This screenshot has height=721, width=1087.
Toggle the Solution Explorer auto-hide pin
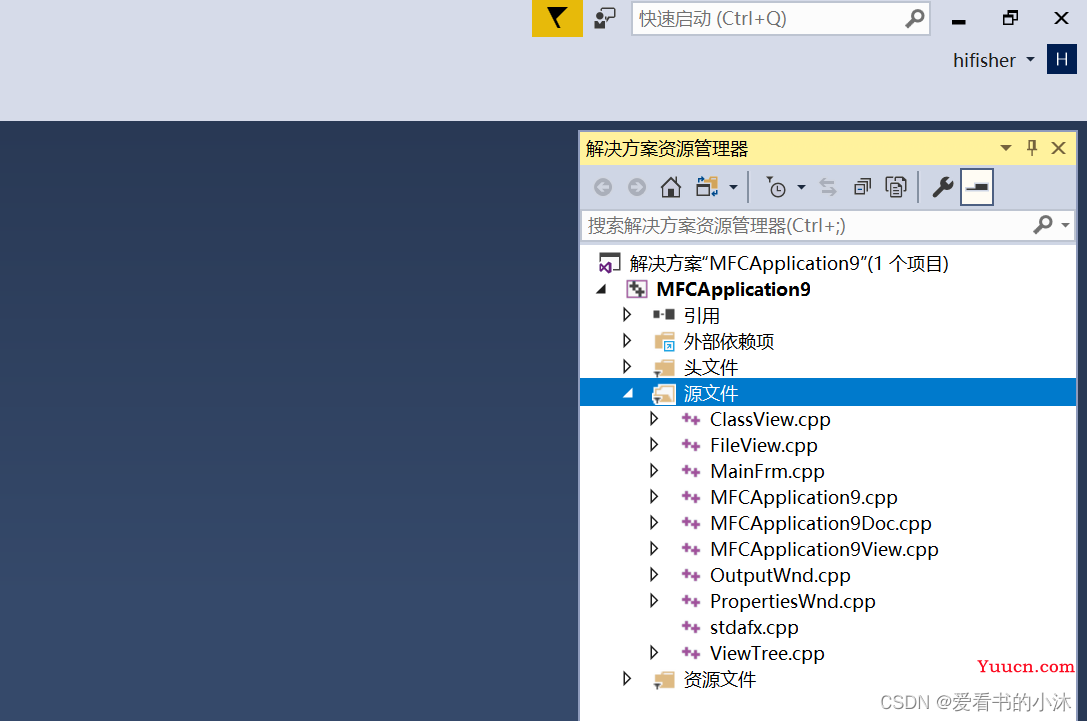coord(1032,148)
